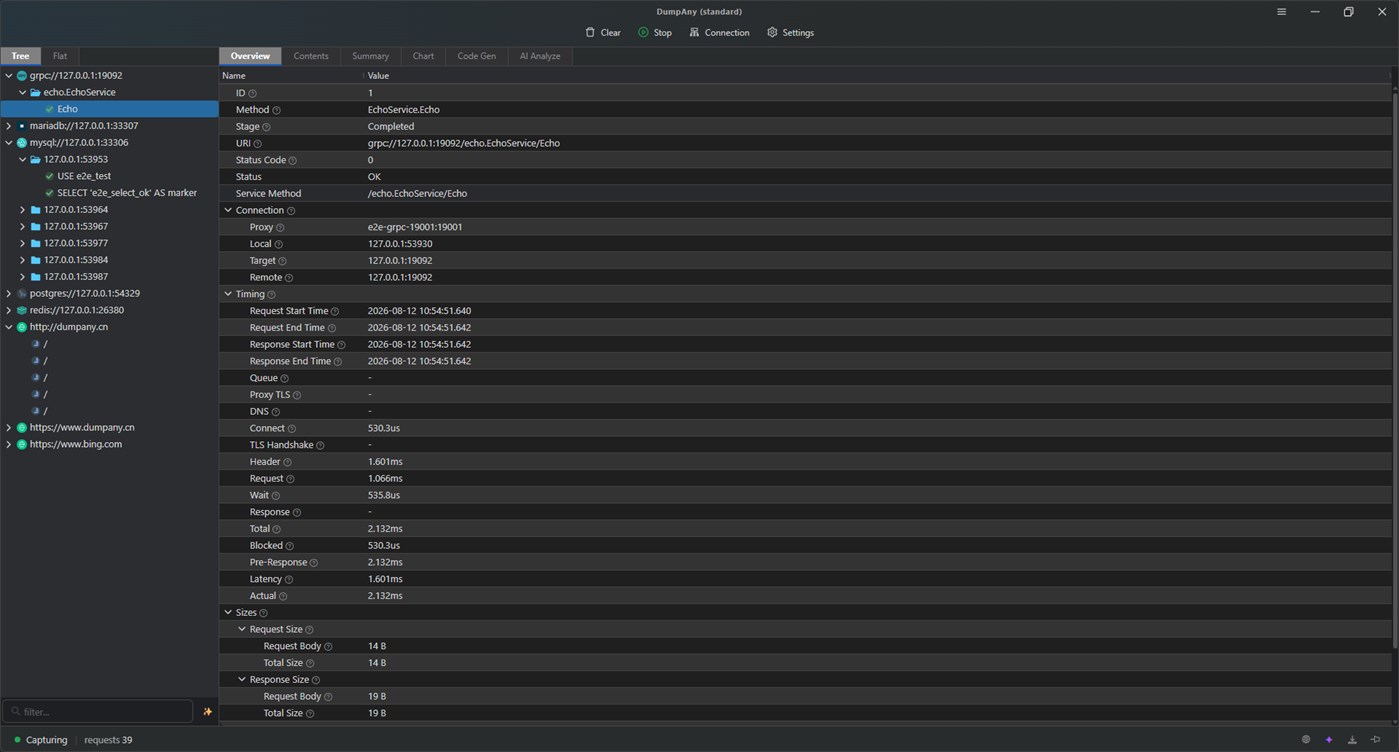
Task: Open the Chart tab
Action: coord(423,56)
